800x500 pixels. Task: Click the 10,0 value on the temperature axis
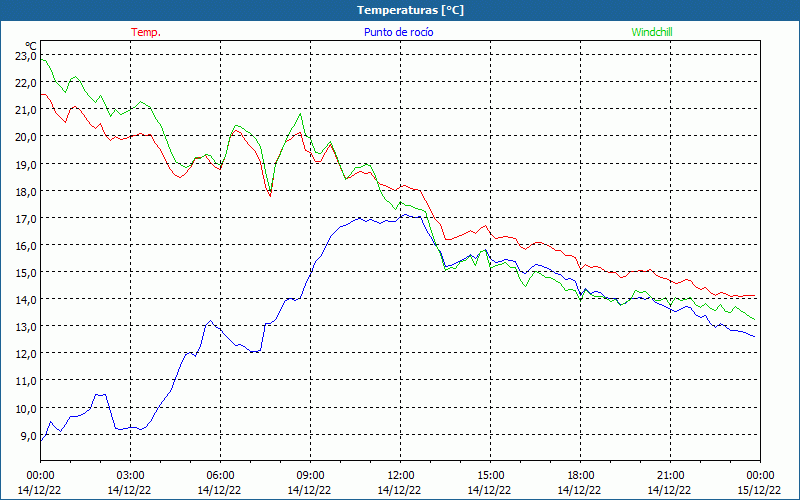pos(26,409)
